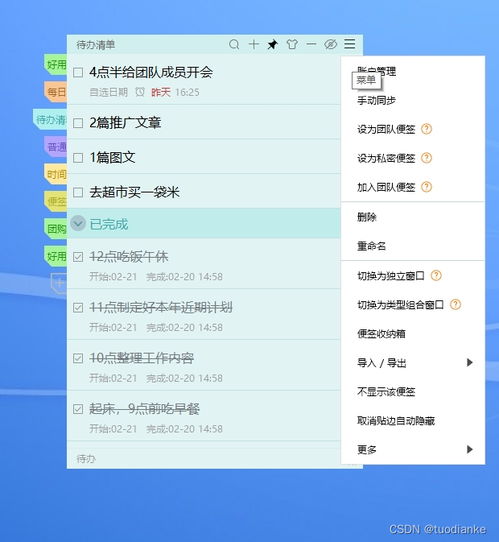Click help icon next to 设为团队便签

point(426,129)
